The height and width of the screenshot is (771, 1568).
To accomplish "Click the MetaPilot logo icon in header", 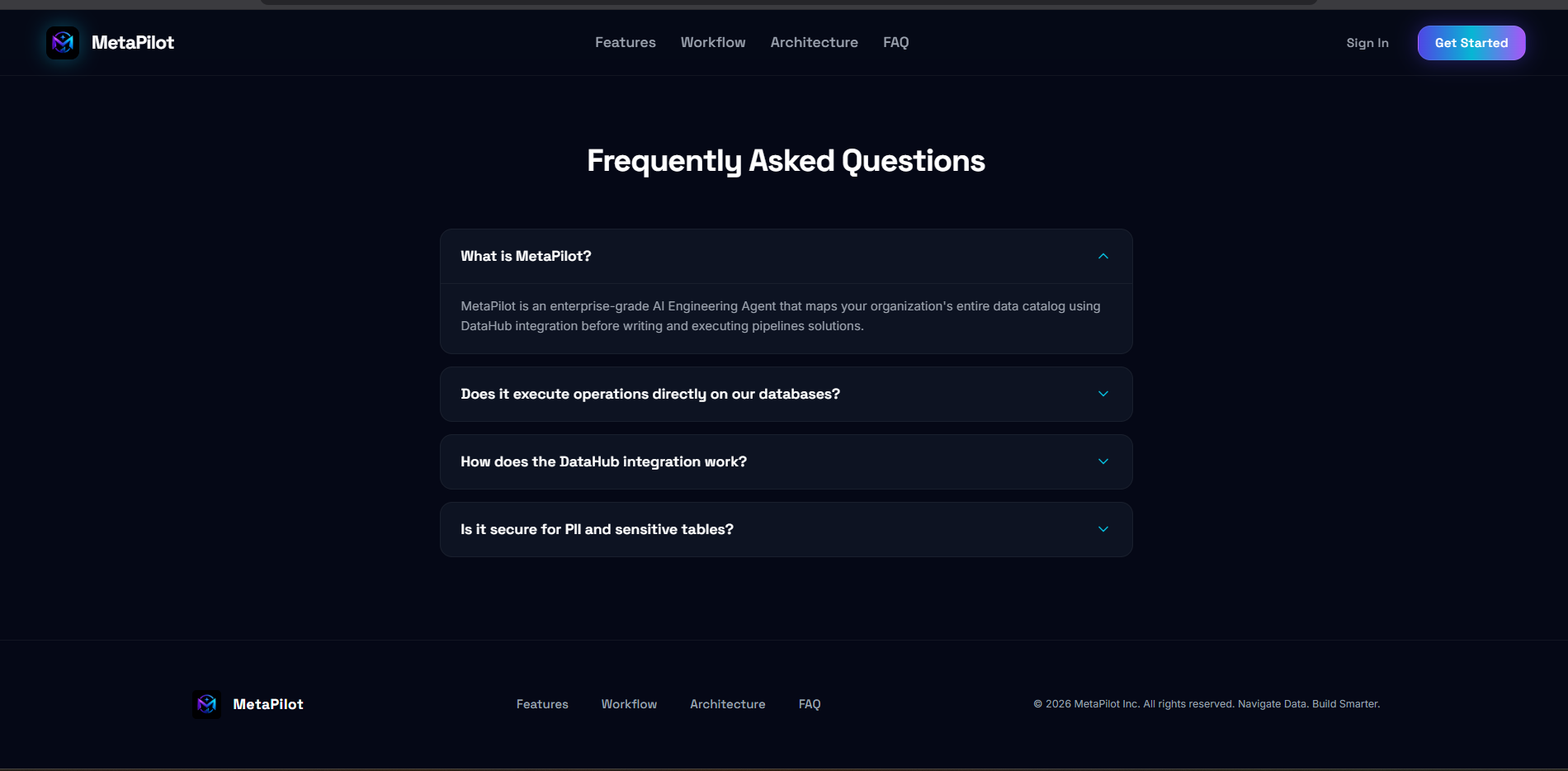I will 63,43.
